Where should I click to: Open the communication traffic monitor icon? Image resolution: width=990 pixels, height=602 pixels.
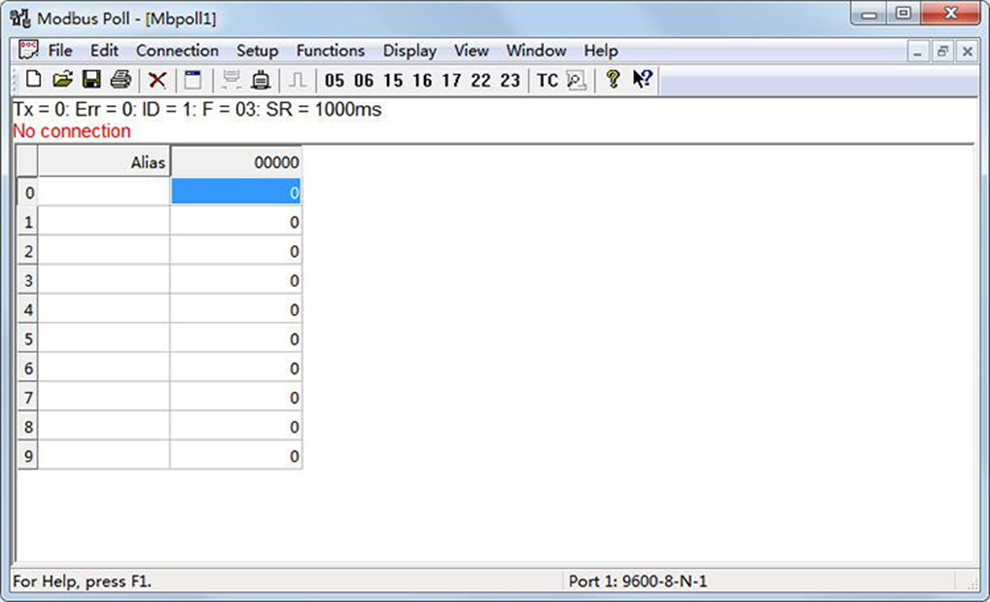coord(576,80)
